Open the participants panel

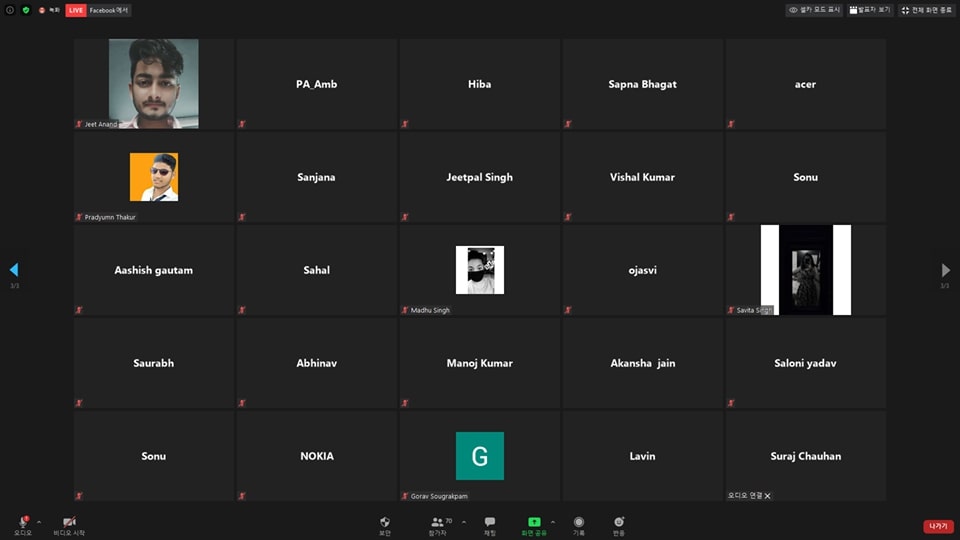point(437,522)
